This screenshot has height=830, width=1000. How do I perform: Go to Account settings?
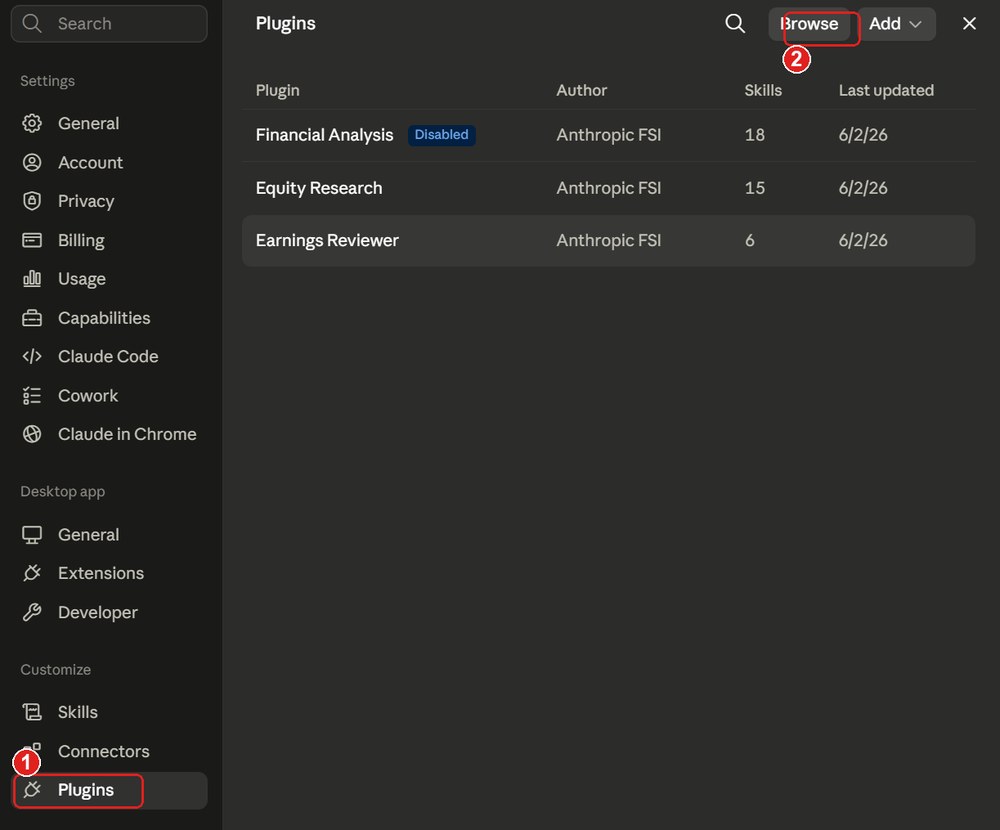[109, 163]
